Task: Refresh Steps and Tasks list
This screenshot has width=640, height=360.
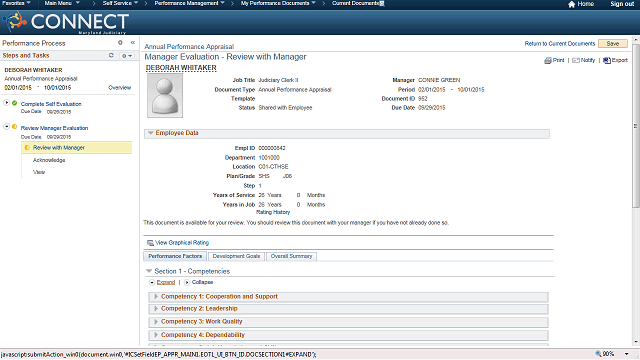Action: click(111, 55)
